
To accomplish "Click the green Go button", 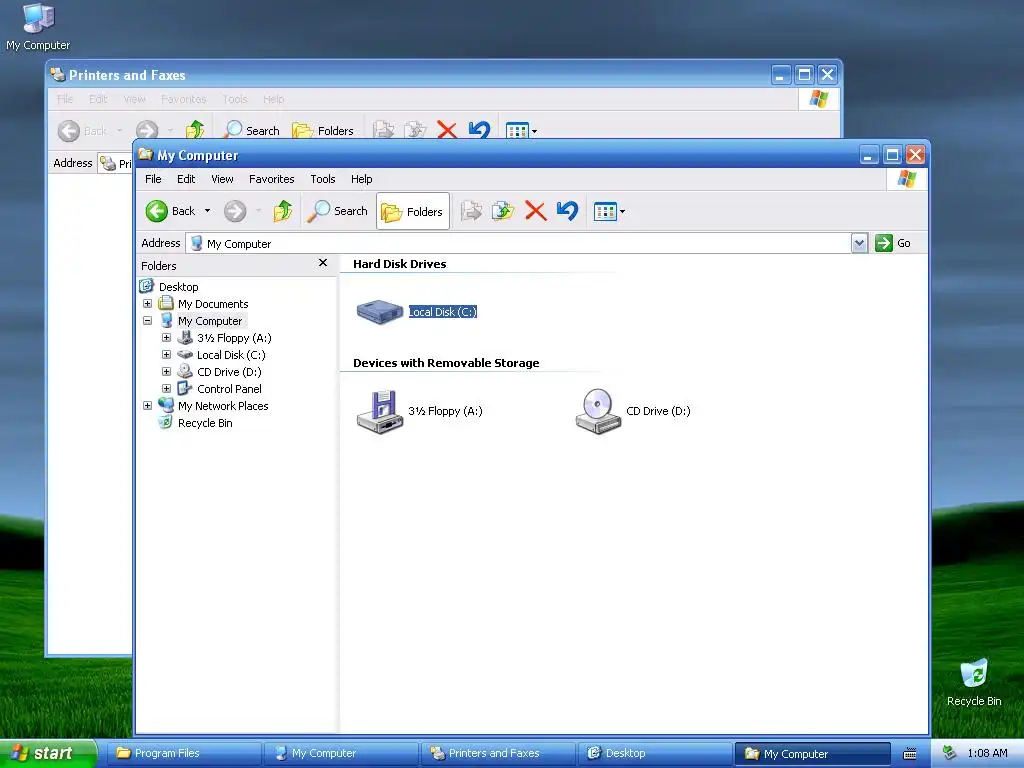I will pyautogui.click(x=893, y=243).
